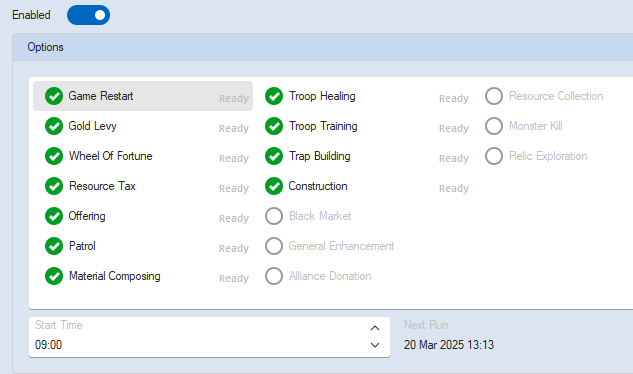Select the Construction list item label

pyautogui.click(x=318, y=186)
